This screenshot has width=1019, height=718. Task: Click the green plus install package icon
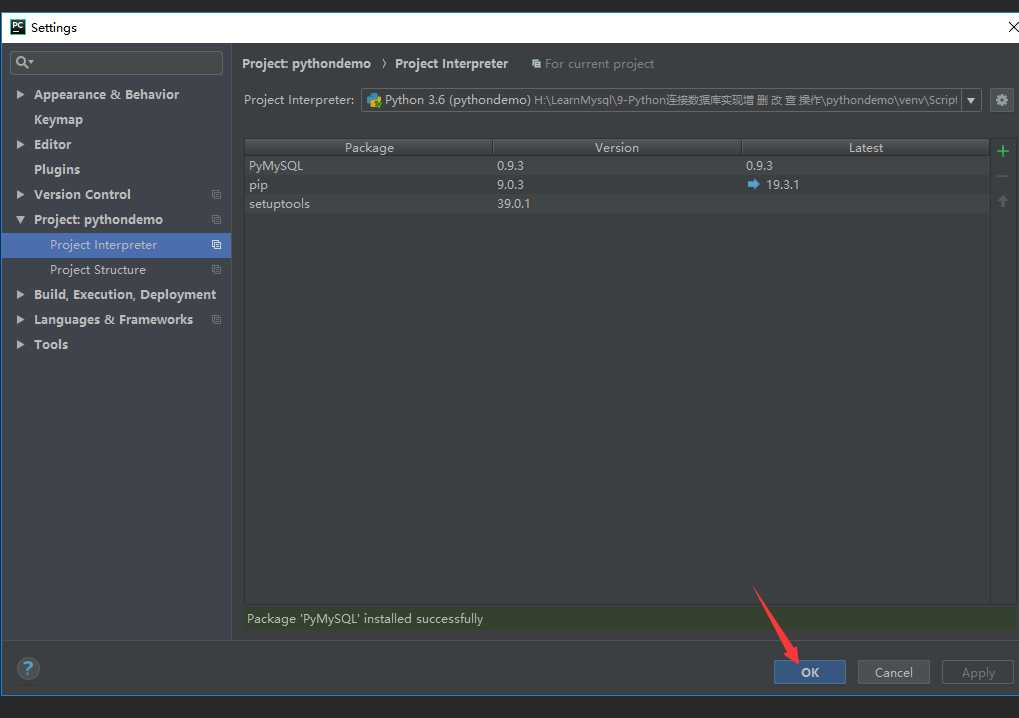(x=1003, y=151)
